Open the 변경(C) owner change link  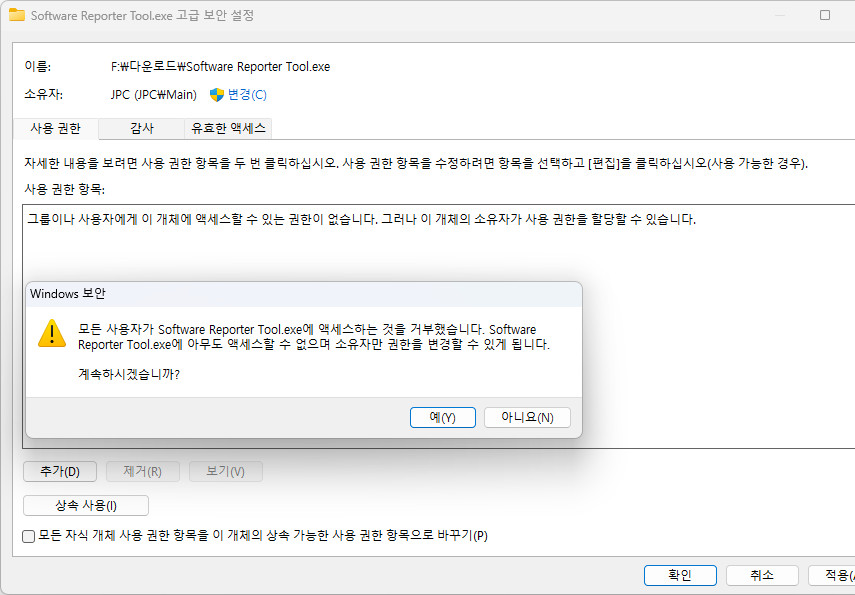click(246, 95)
